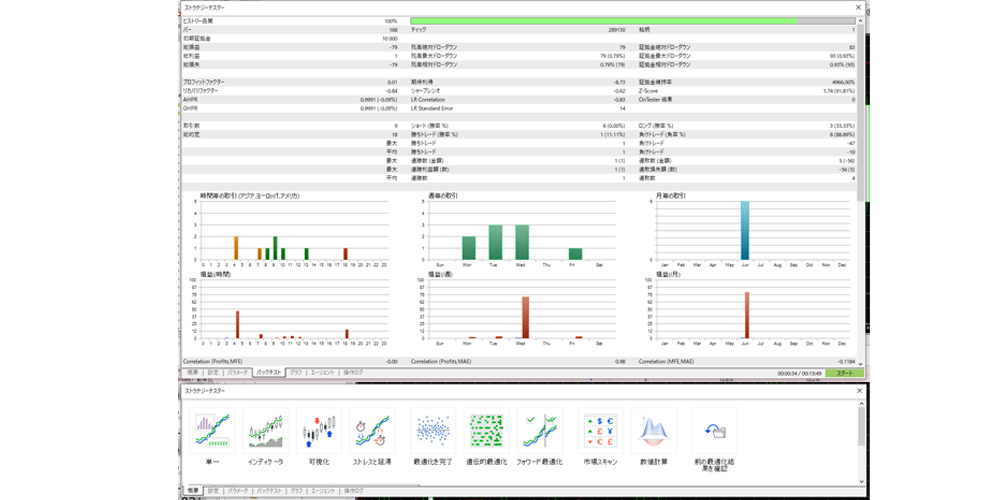The height and width of the screenshot is (500, 1000).
Task: Choose the 遺伝的最適化 green pattern icon
Action: [x=488, y=432]
